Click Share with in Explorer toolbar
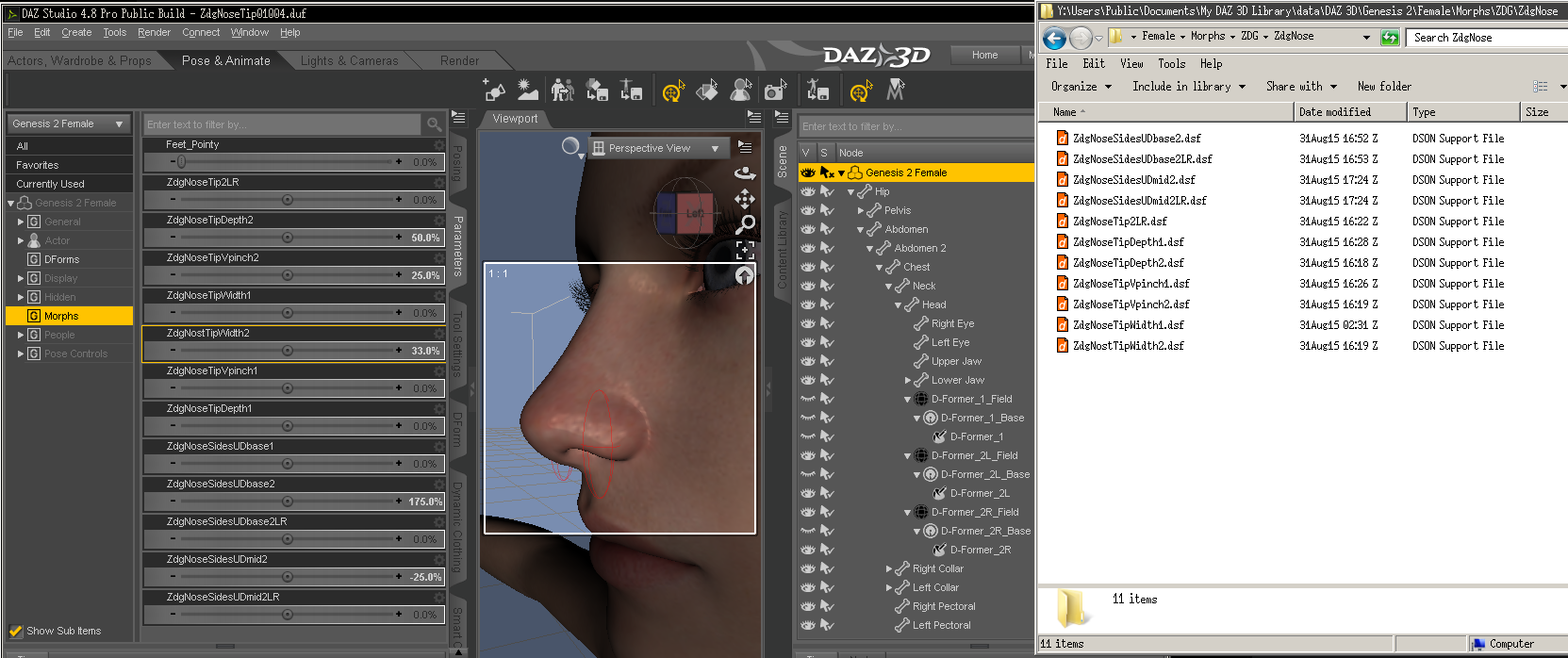This screenshot has width=1568, height=658. [x=1301, y=86]
